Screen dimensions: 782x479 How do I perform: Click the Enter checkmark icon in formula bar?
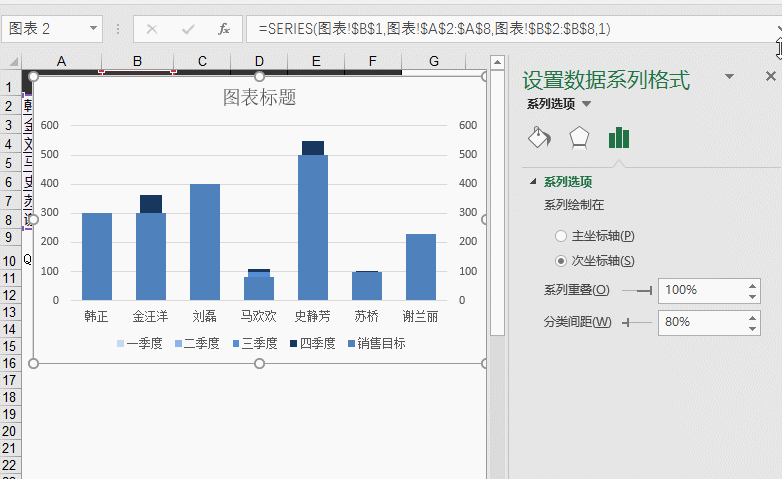pos(188,29)
